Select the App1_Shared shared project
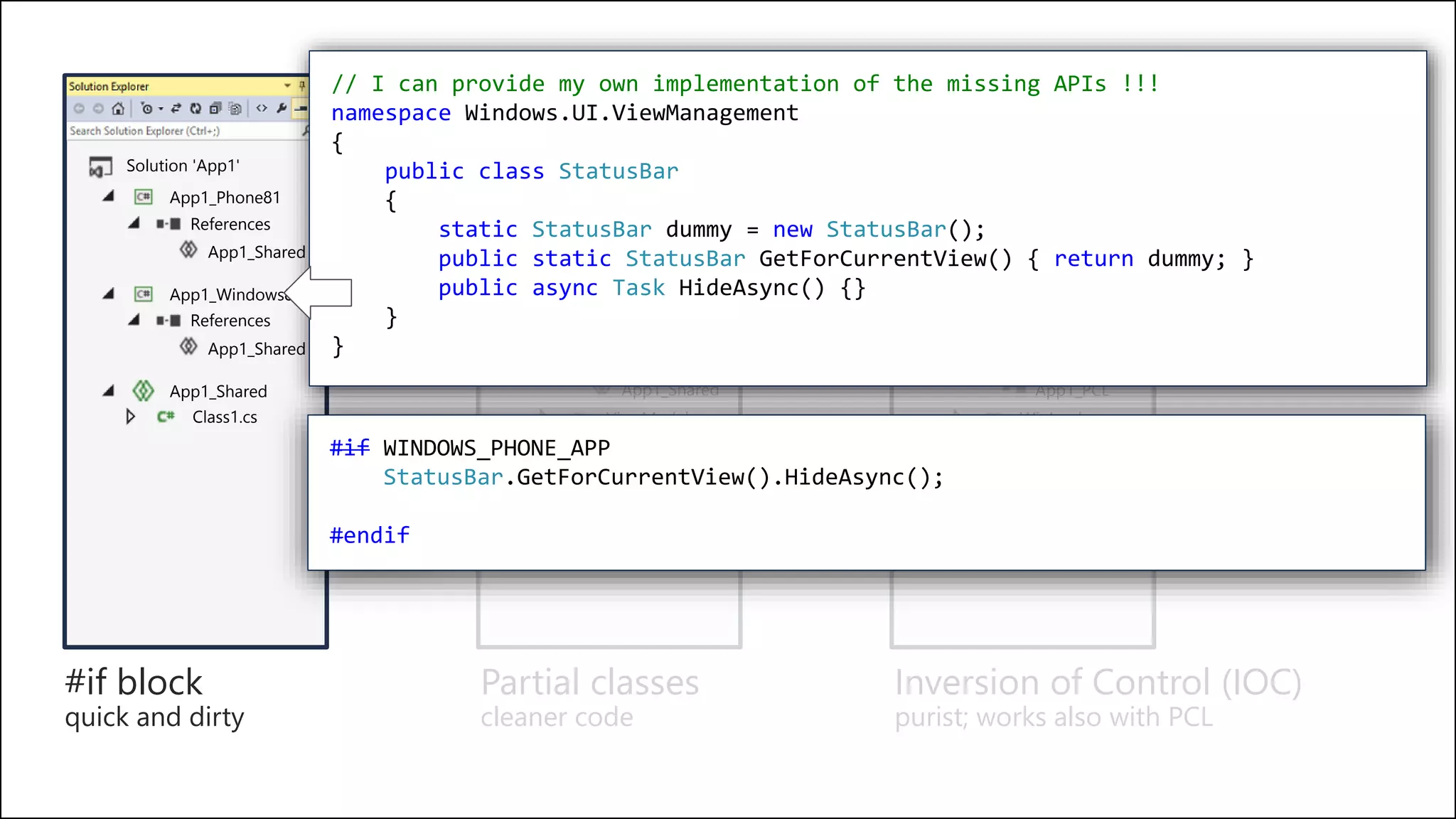Screen dimensions: 1456x819 coord(218,392)
